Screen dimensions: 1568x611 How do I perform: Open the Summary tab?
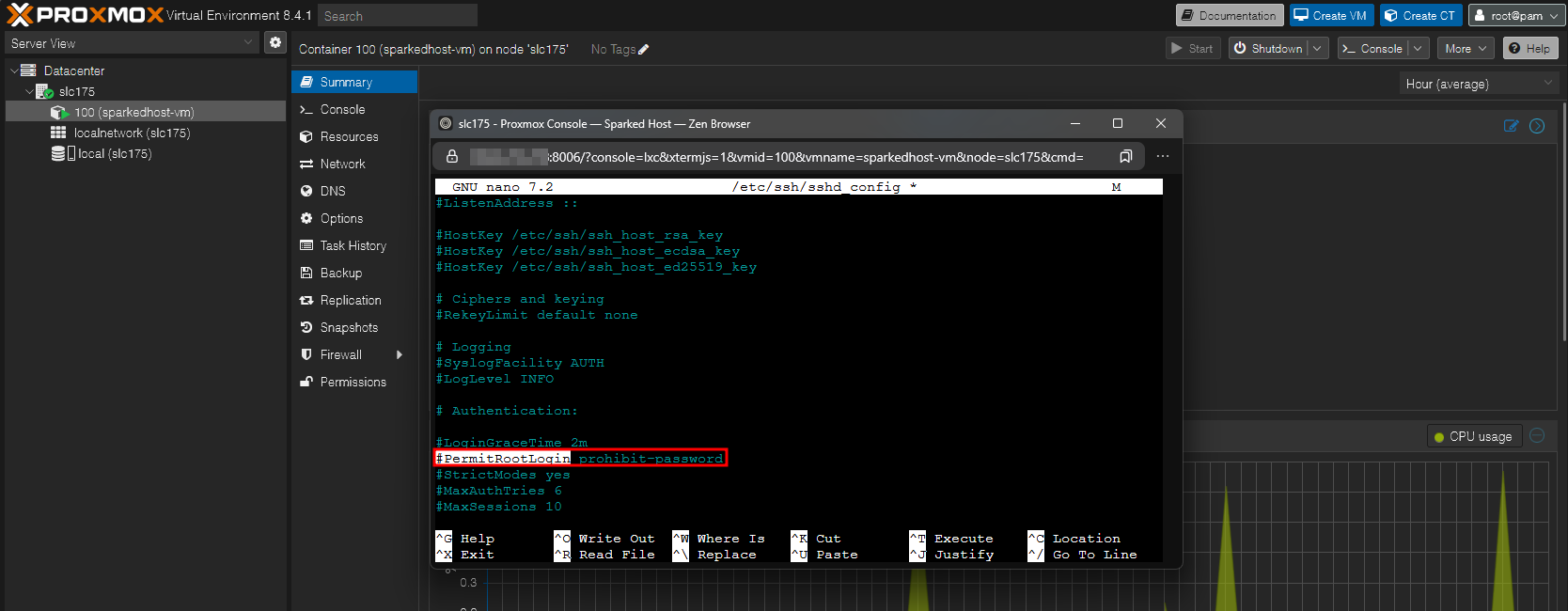pyautogui.click(x=354, y=82)
